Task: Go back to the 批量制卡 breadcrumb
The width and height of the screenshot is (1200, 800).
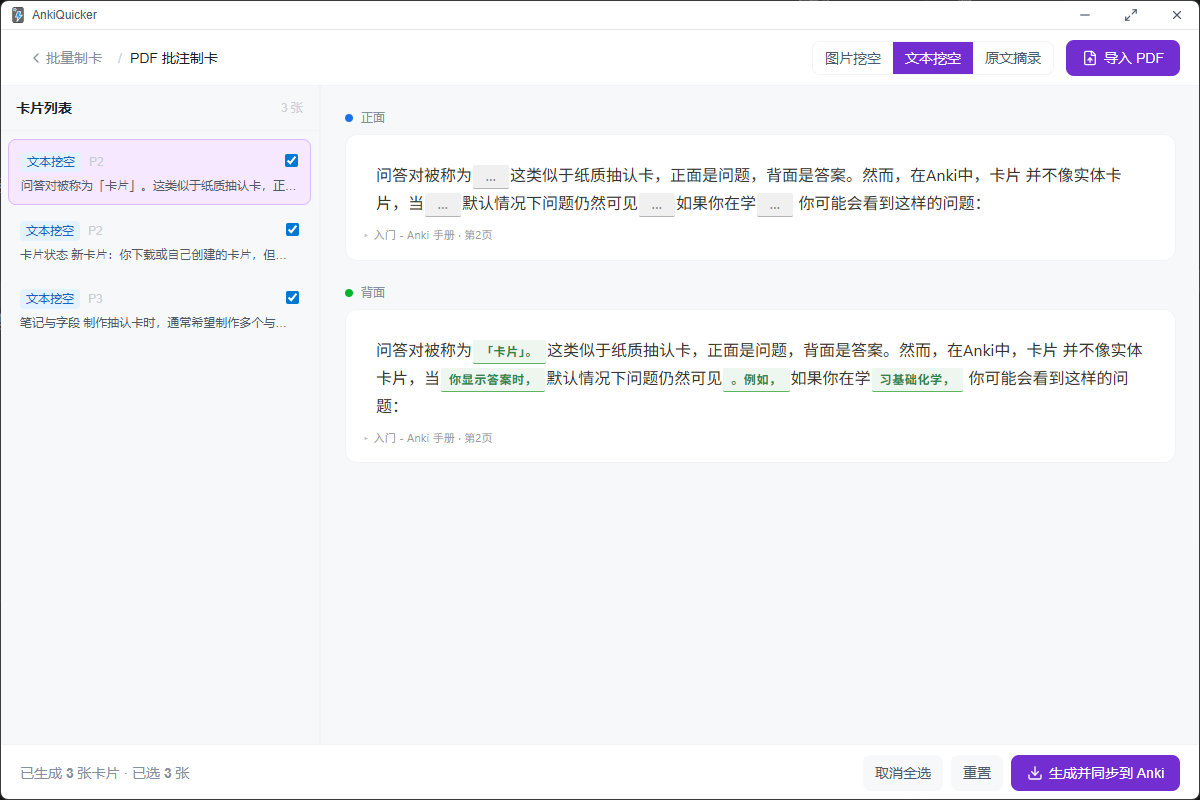Action: click(74, 58)
